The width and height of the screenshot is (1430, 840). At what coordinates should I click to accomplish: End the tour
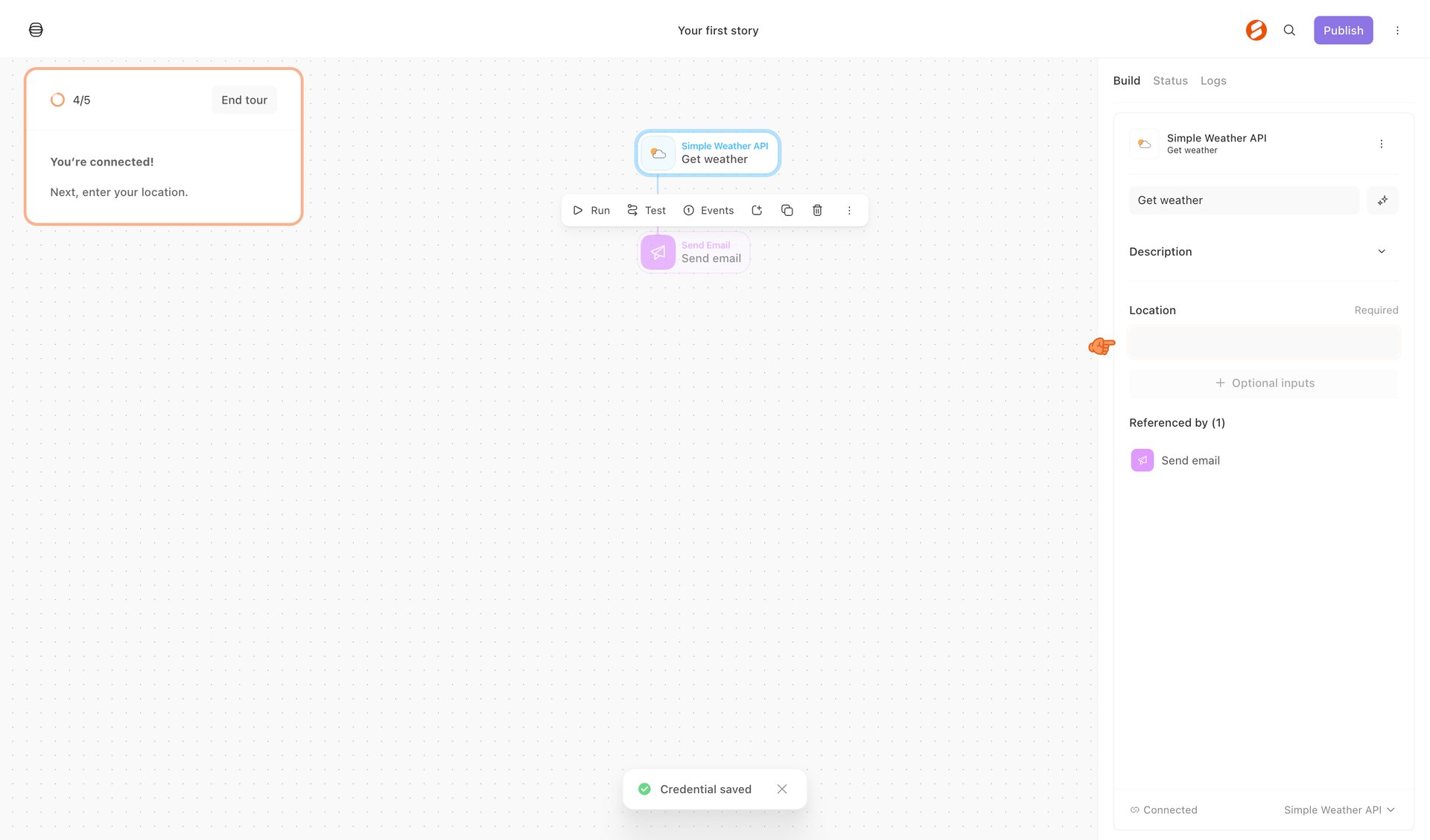click(x=244, y=99)
